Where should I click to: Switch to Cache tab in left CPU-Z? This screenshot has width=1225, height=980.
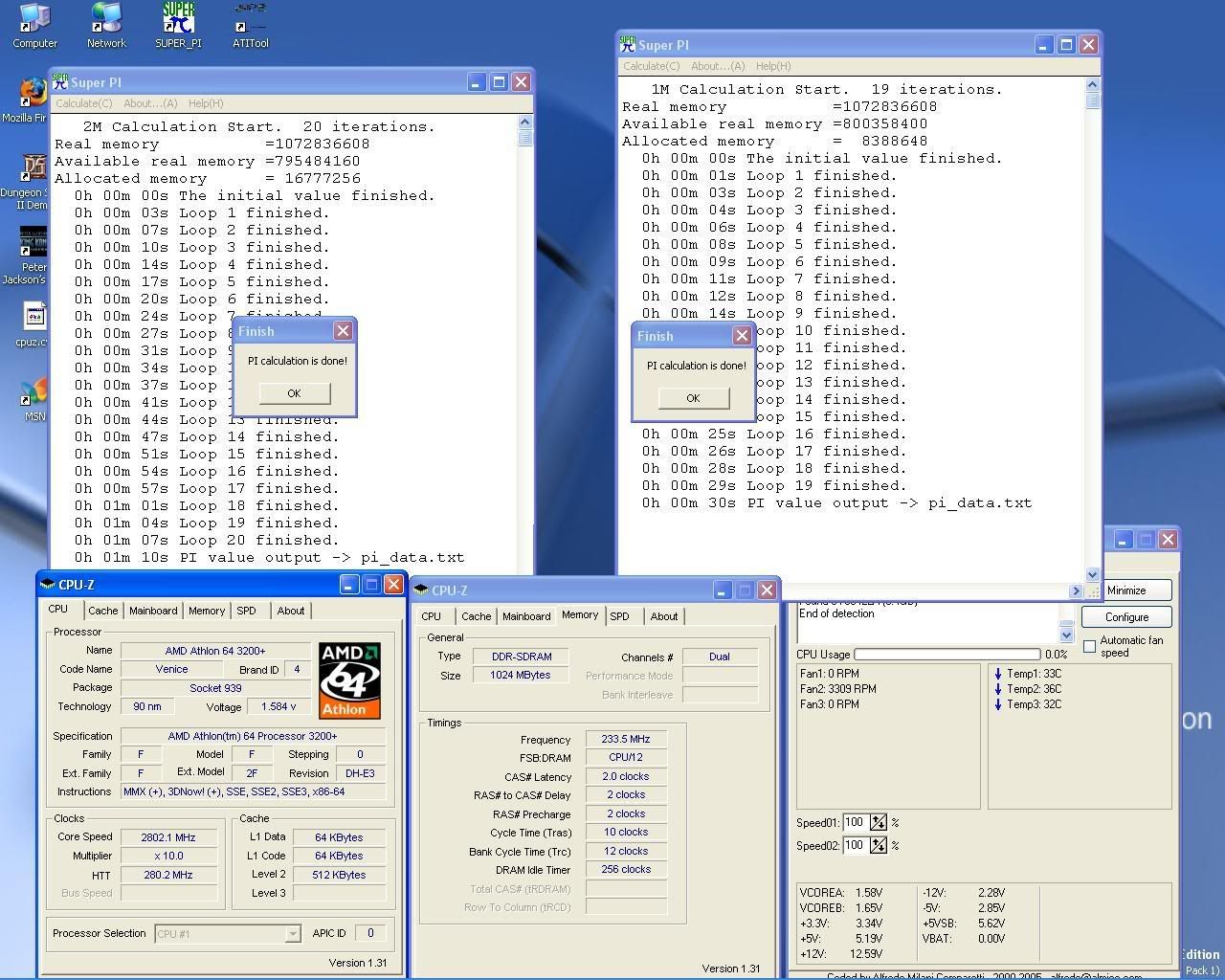click(102, 611)
